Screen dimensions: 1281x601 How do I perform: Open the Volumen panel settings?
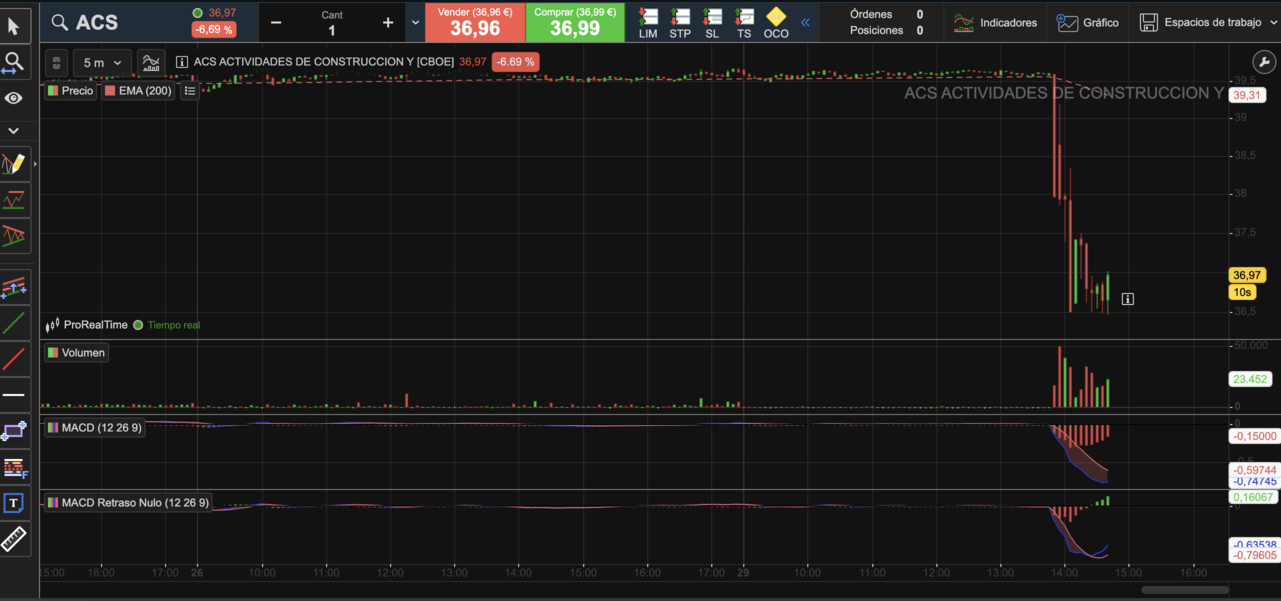[x=76, y=353]
